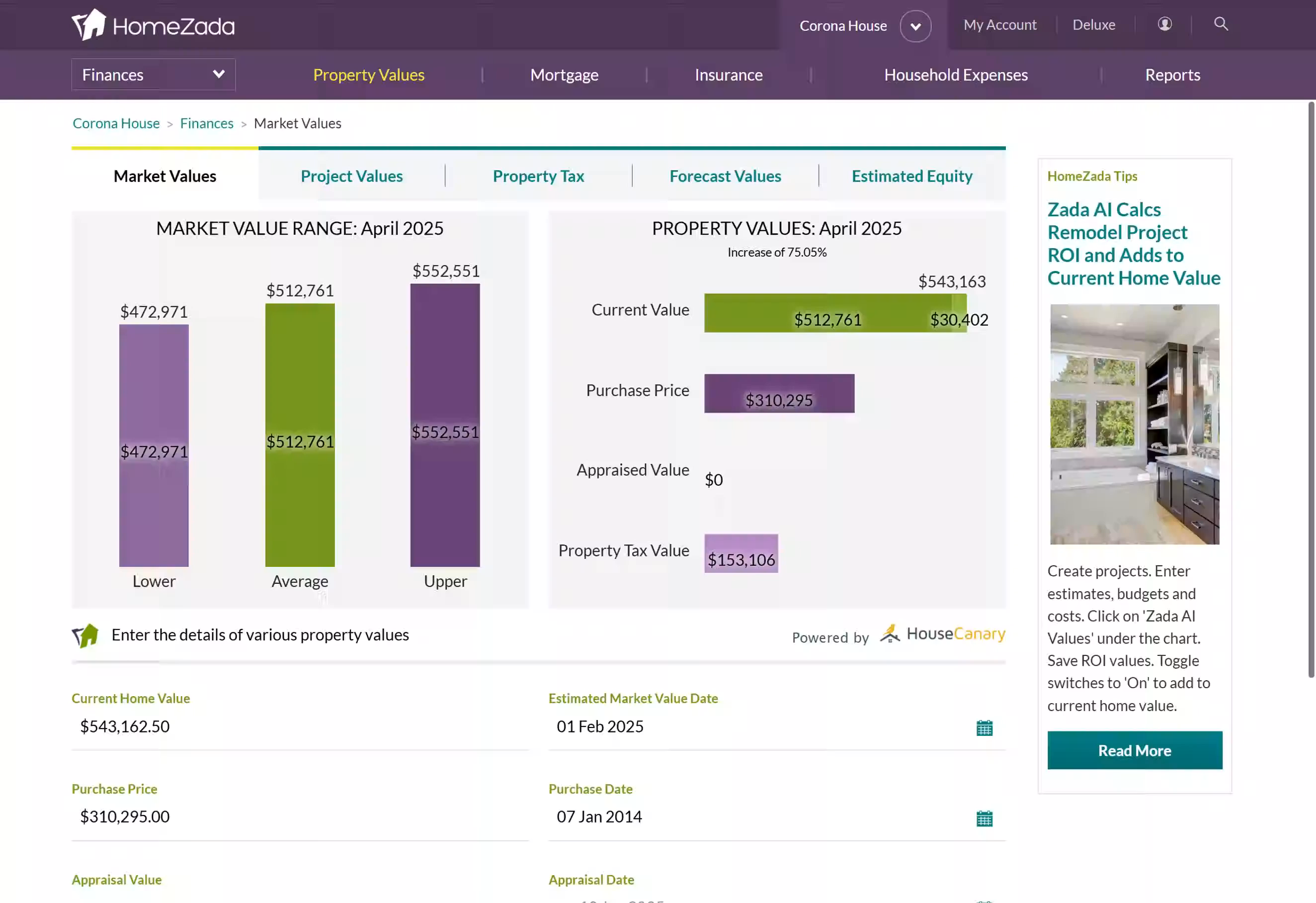Select the Estimated Equity tab
The width and height of the screenshot is (1316, 903).
pos(911,176)
